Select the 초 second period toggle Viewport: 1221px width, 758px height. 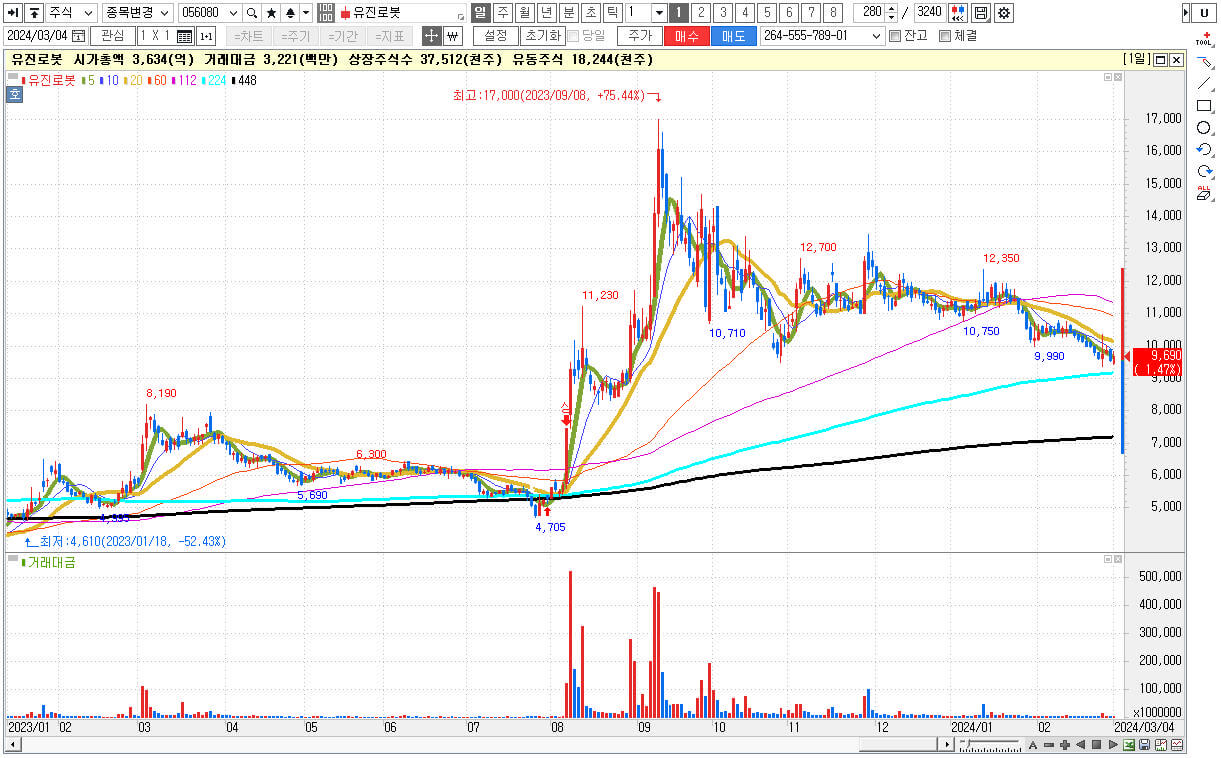tap(590, 13)
